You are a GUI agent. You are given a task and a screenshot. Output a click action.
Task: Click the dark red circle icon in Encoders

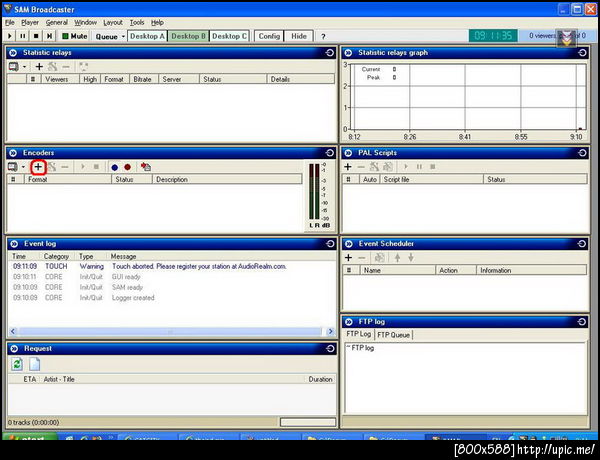coord(127,167)
